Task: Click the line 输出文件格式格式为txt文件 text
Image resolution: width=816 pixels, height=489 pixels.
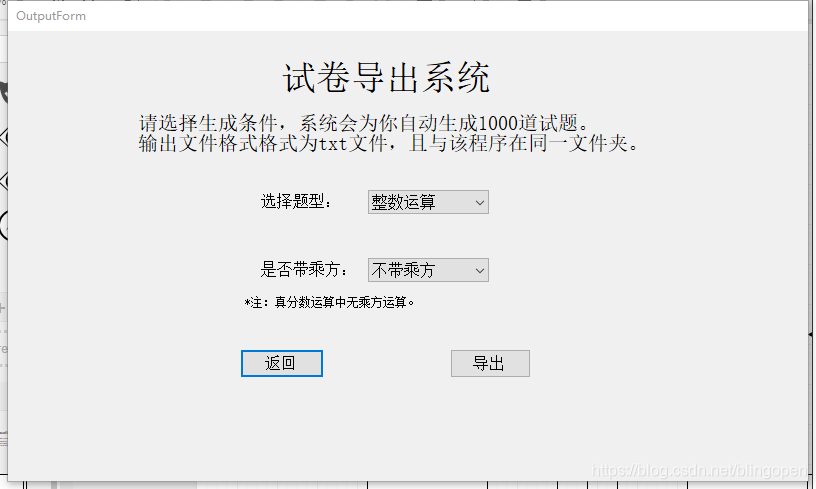Action: tap(389, 143)
